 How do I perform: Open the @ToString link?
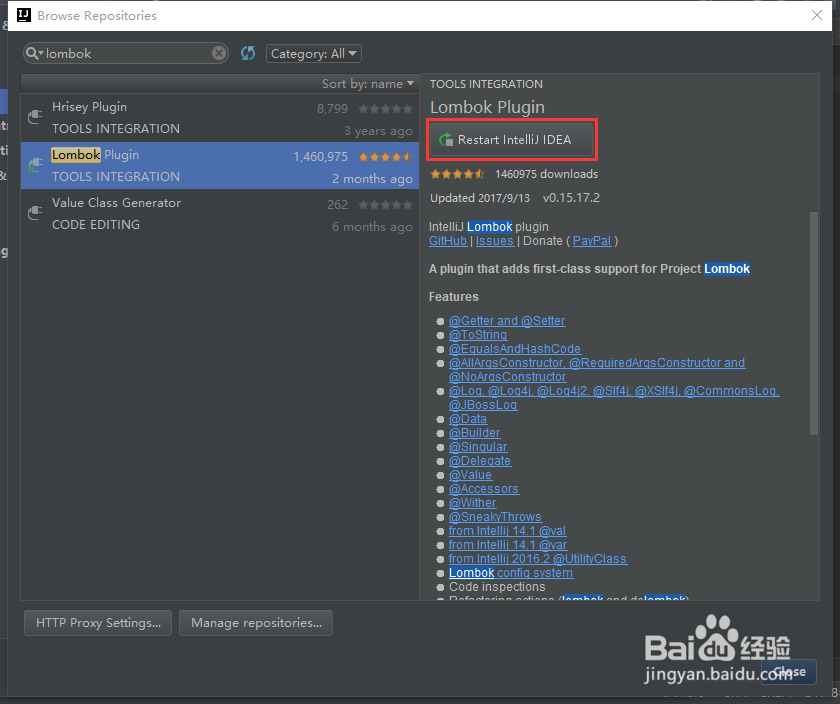[478, 335]
